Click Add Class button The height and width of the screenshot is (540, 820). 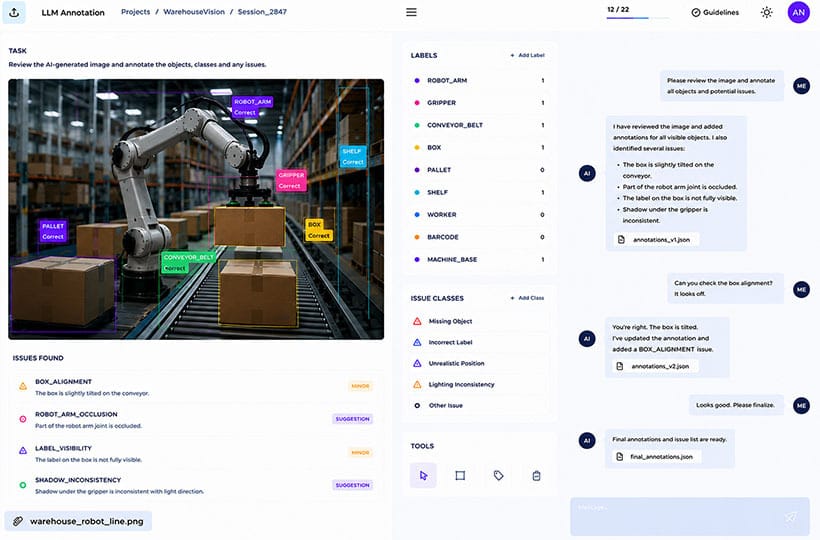[x=527, y=298]
